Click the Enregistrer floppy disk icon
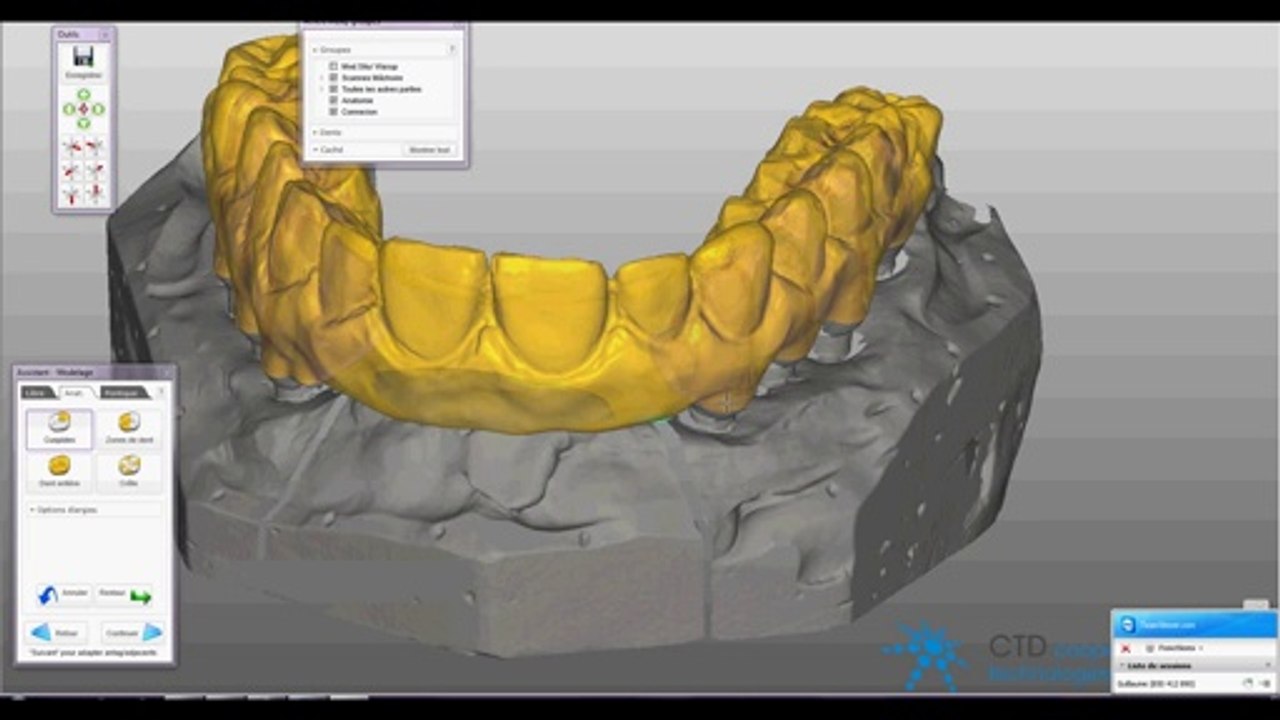The image size is (1280, 720). [x=84, y=58]
